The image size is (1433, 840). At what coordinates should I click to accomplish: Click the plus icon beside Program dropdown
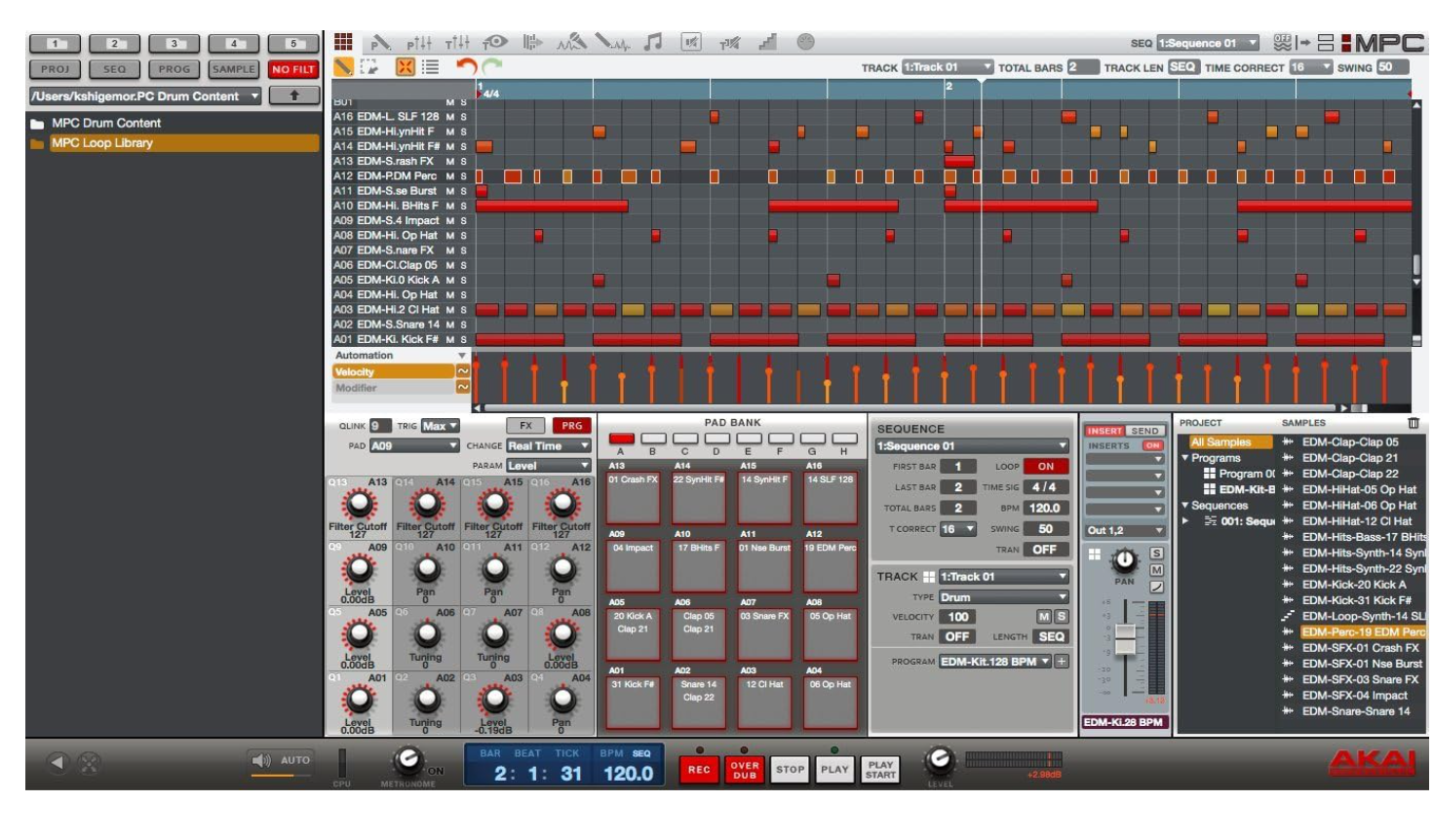click(x=1062, y=662)
